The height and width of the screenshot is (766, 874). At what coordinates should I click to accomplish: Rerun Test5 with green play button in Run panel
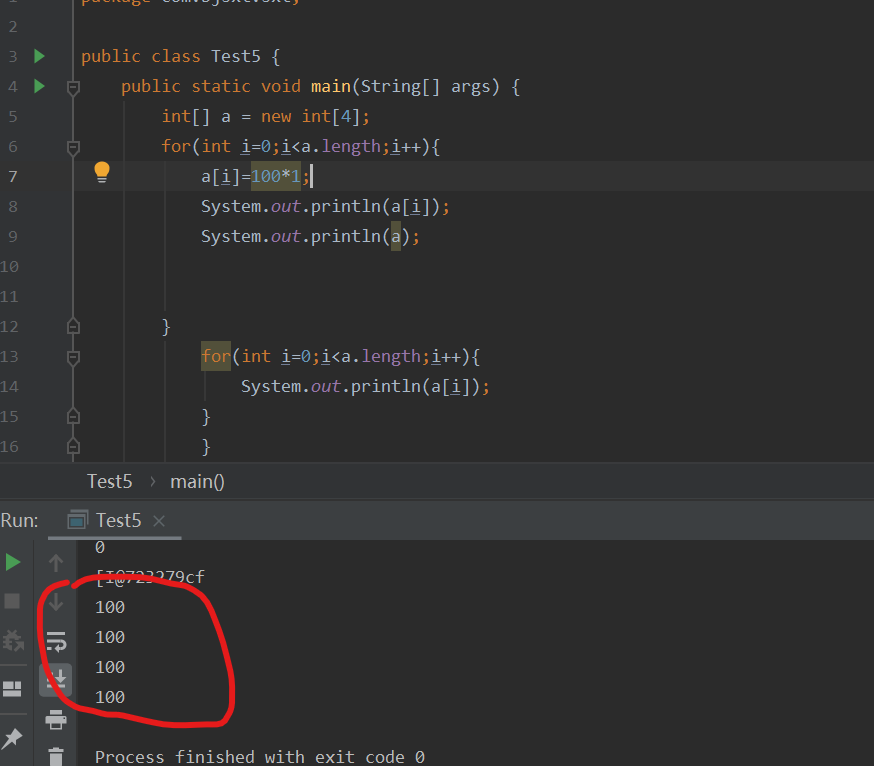coord(13,562)
